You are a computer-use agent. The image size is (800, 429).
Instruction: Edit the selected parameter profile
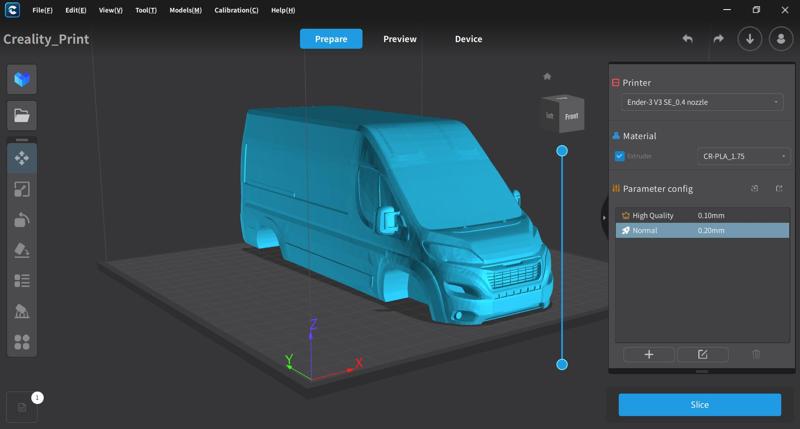coord(703,354)
